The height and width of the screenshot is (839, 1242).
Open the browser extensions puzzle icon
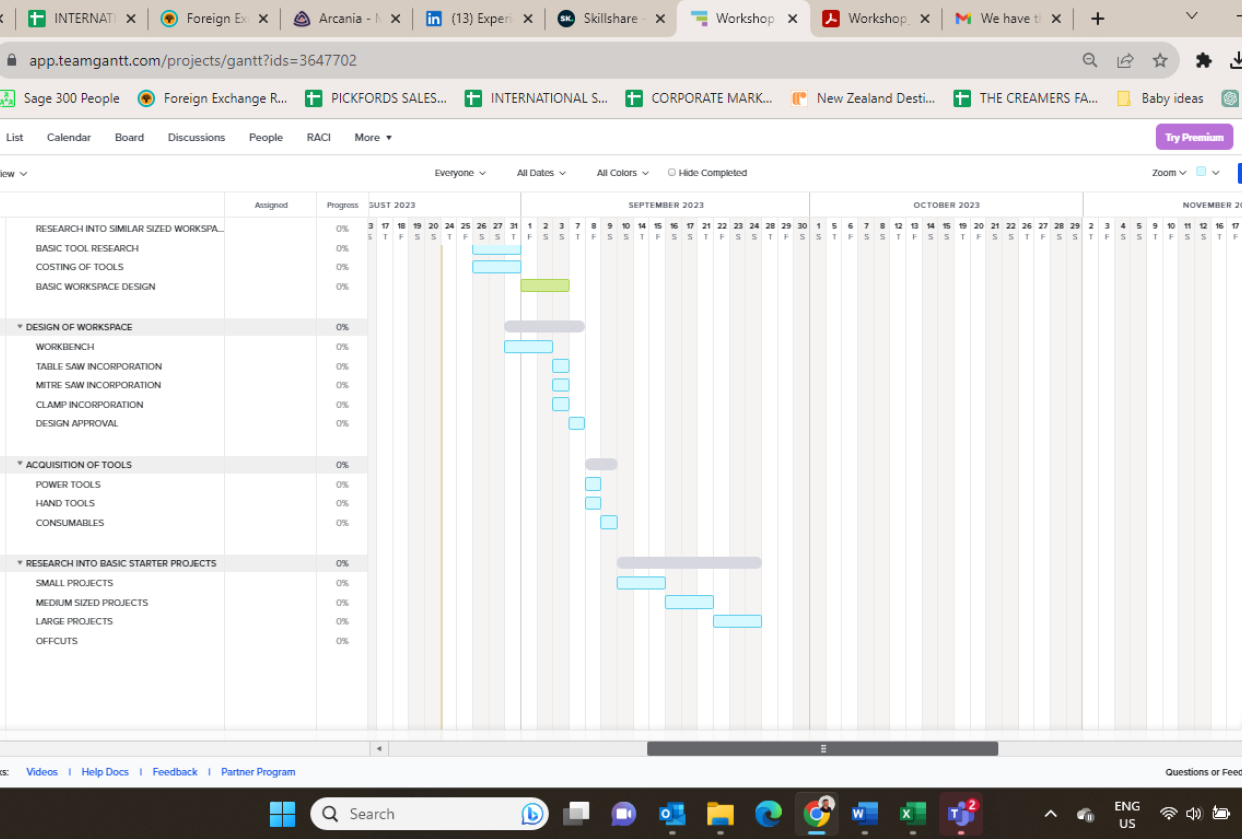[x=1204, y=60]
